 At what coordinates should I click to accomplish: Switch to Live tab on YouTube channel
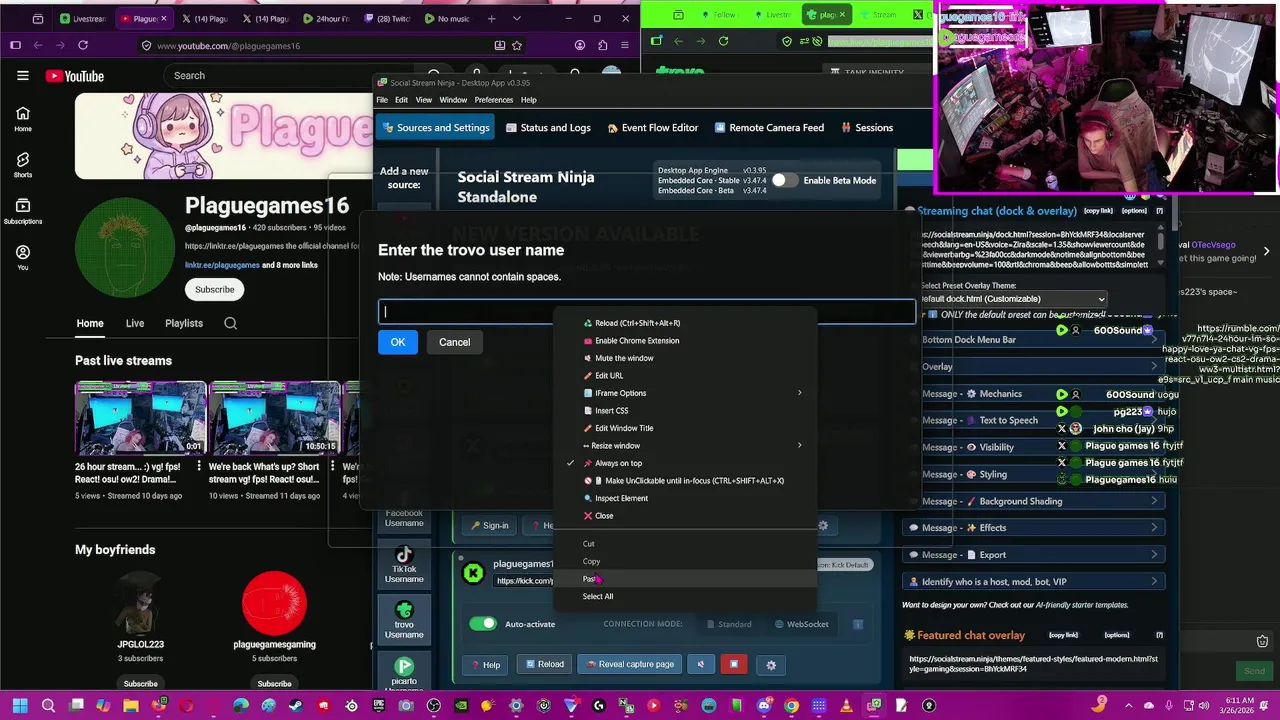135,323
